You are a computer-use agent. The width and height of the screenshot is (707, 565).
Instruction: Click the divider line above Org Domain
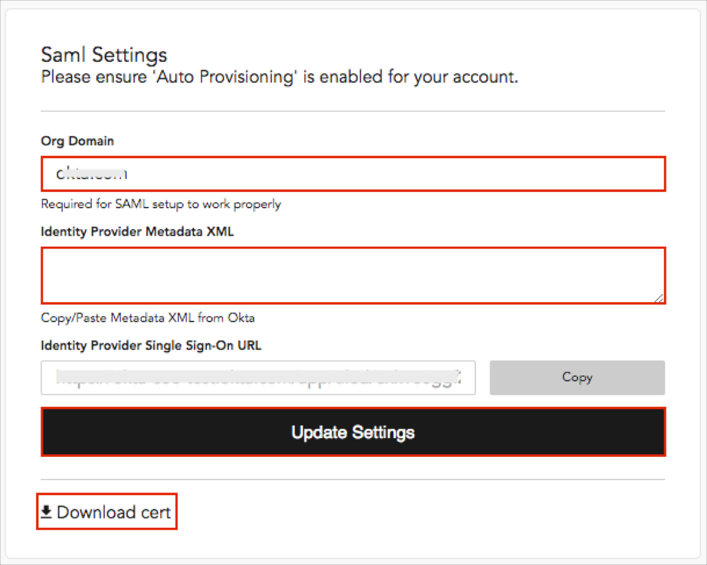pos(352,110)
